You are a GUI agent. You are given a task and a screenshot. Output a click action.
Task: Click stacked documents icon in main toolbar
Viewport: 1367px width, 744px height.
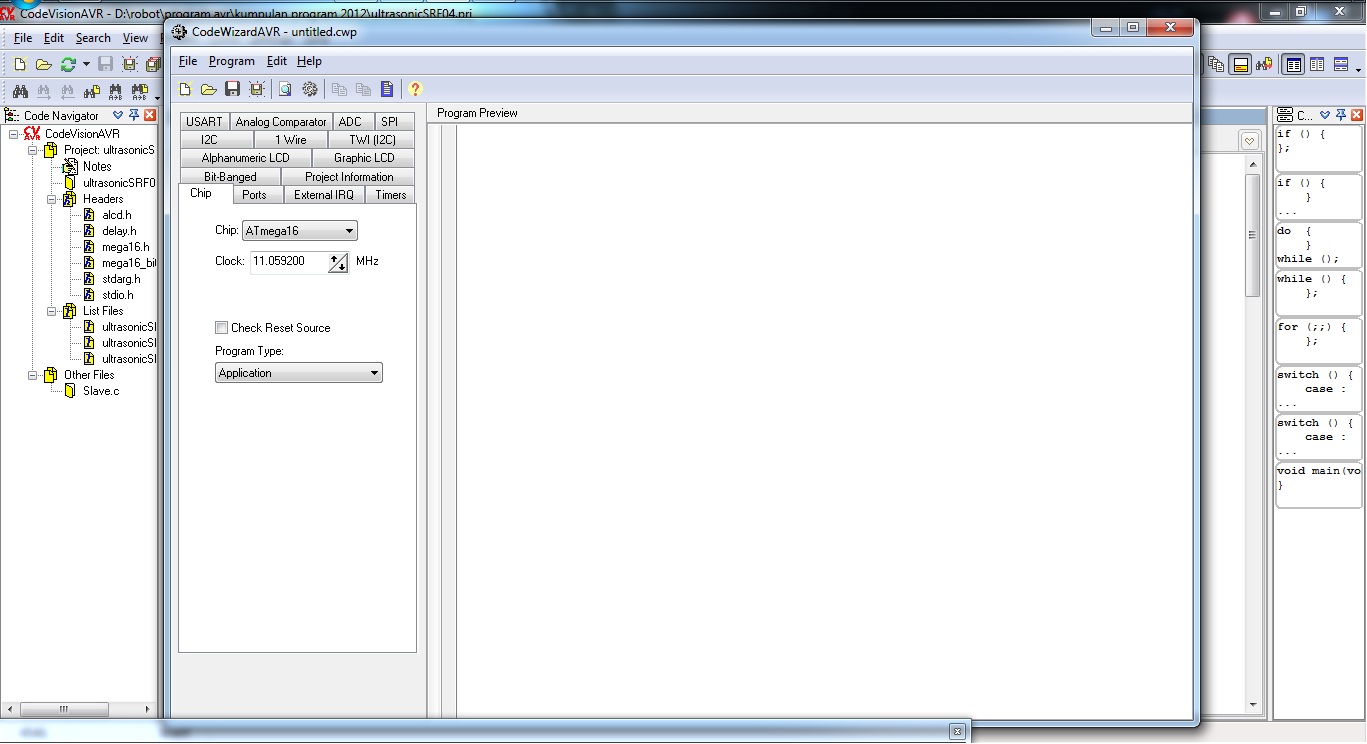[1216, 65]
